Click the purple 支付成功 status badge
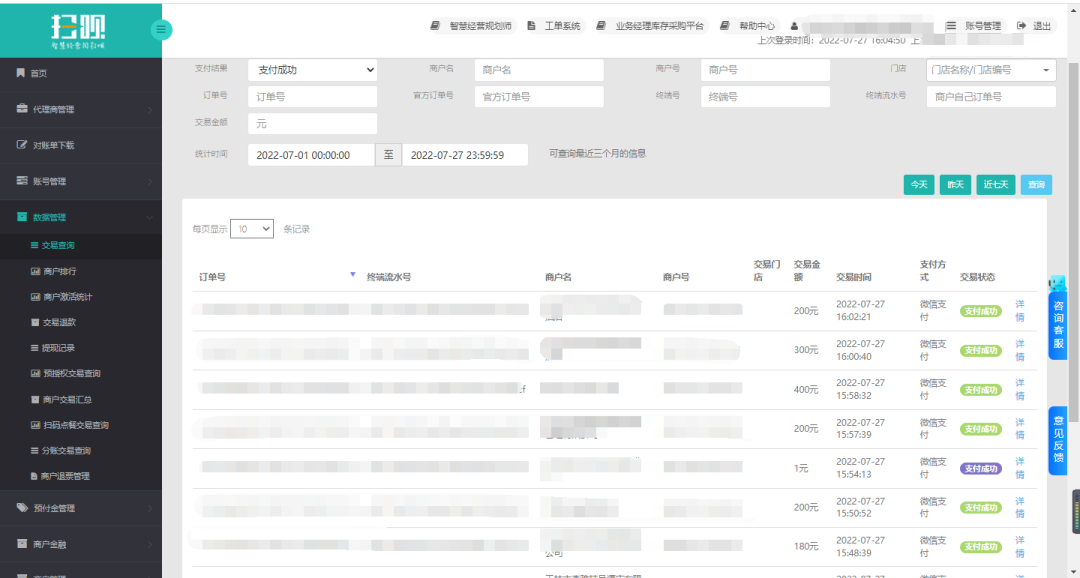 (x=981, y=468)
